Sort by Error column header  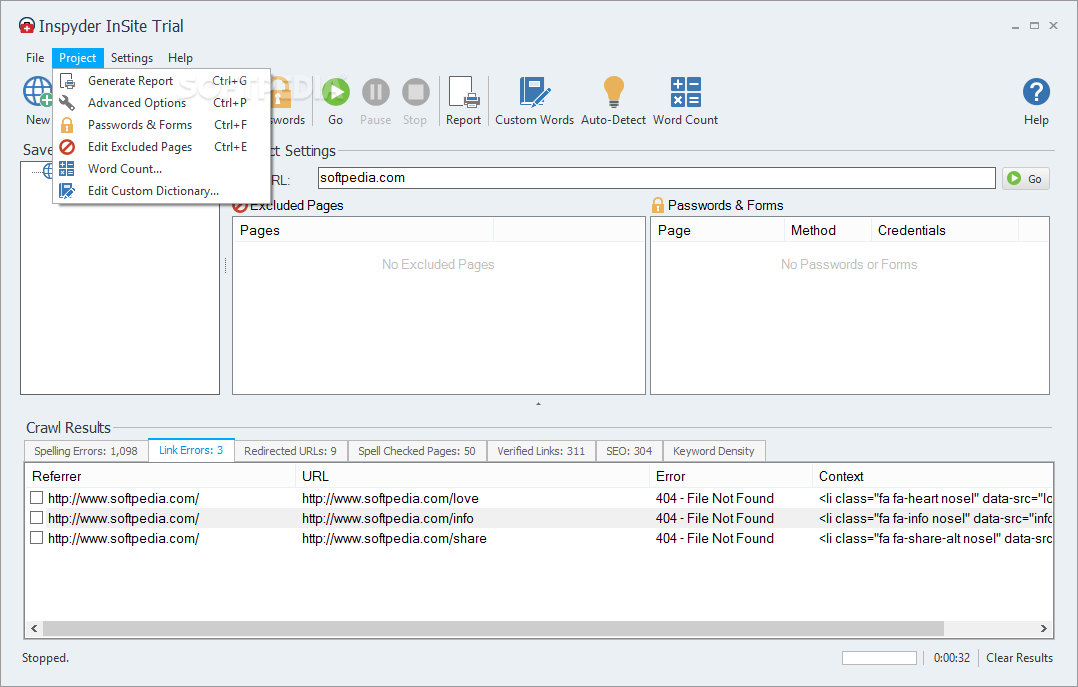[731, 476]
